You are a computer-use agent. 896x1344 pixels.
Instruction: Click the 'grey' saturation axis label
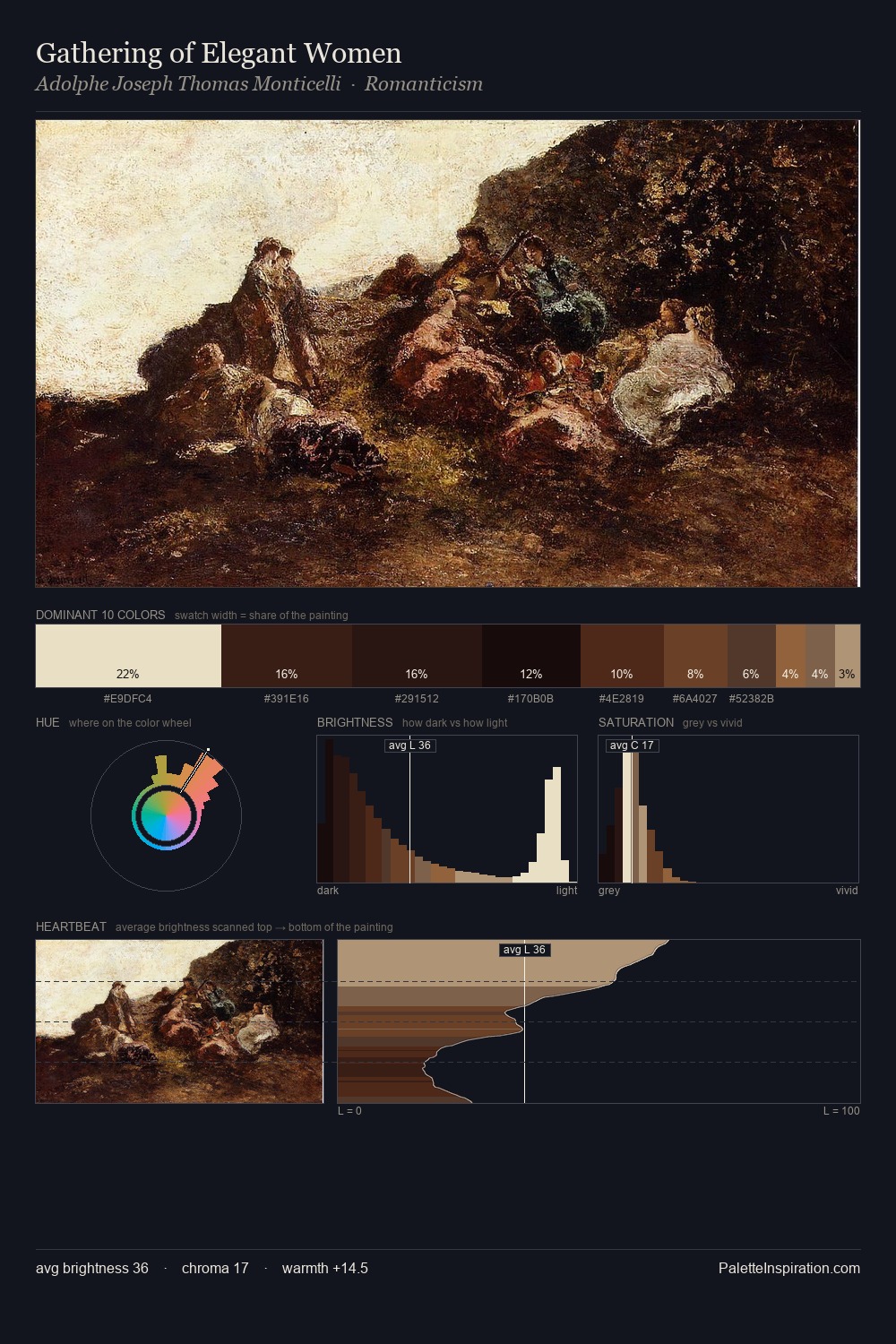pos(609,891)
